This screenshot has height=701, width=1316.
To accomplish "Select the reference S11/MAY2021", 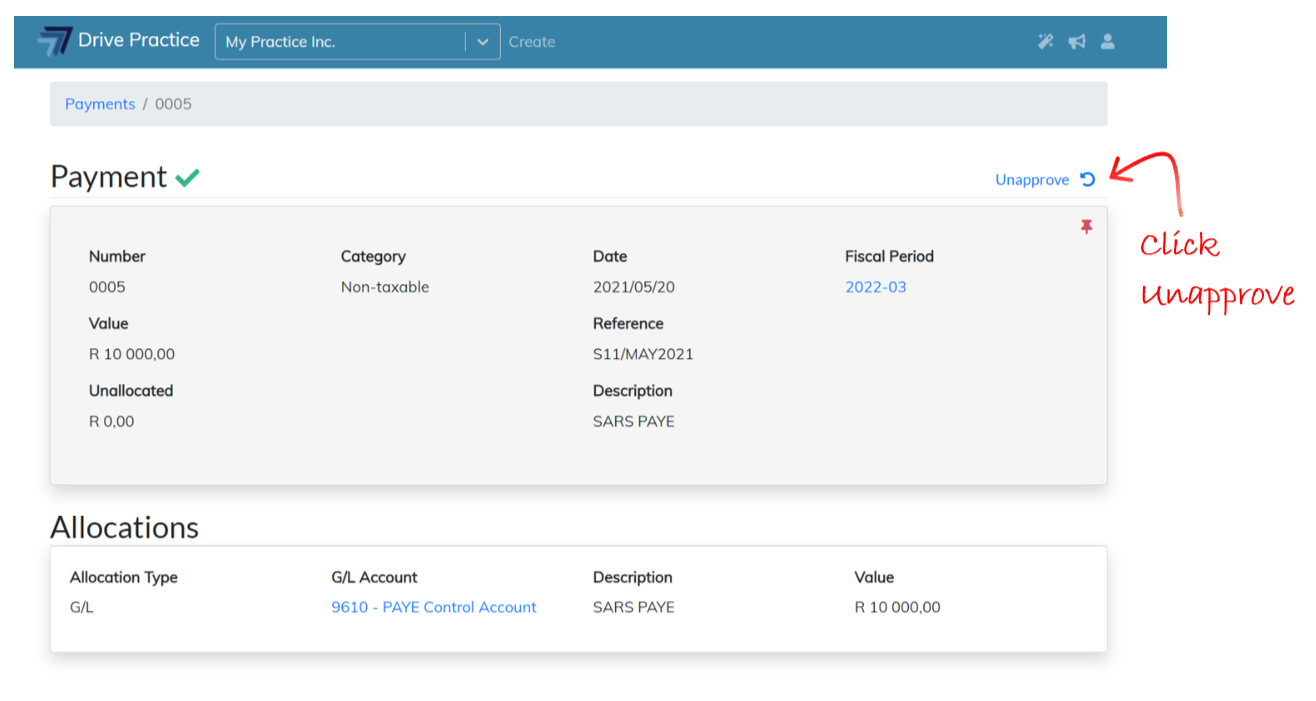I will click(643, 354).
